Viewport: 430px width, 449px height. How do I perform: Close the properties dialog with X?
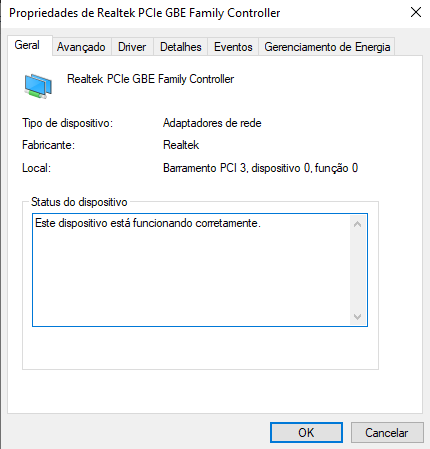(x=416, y=13)
